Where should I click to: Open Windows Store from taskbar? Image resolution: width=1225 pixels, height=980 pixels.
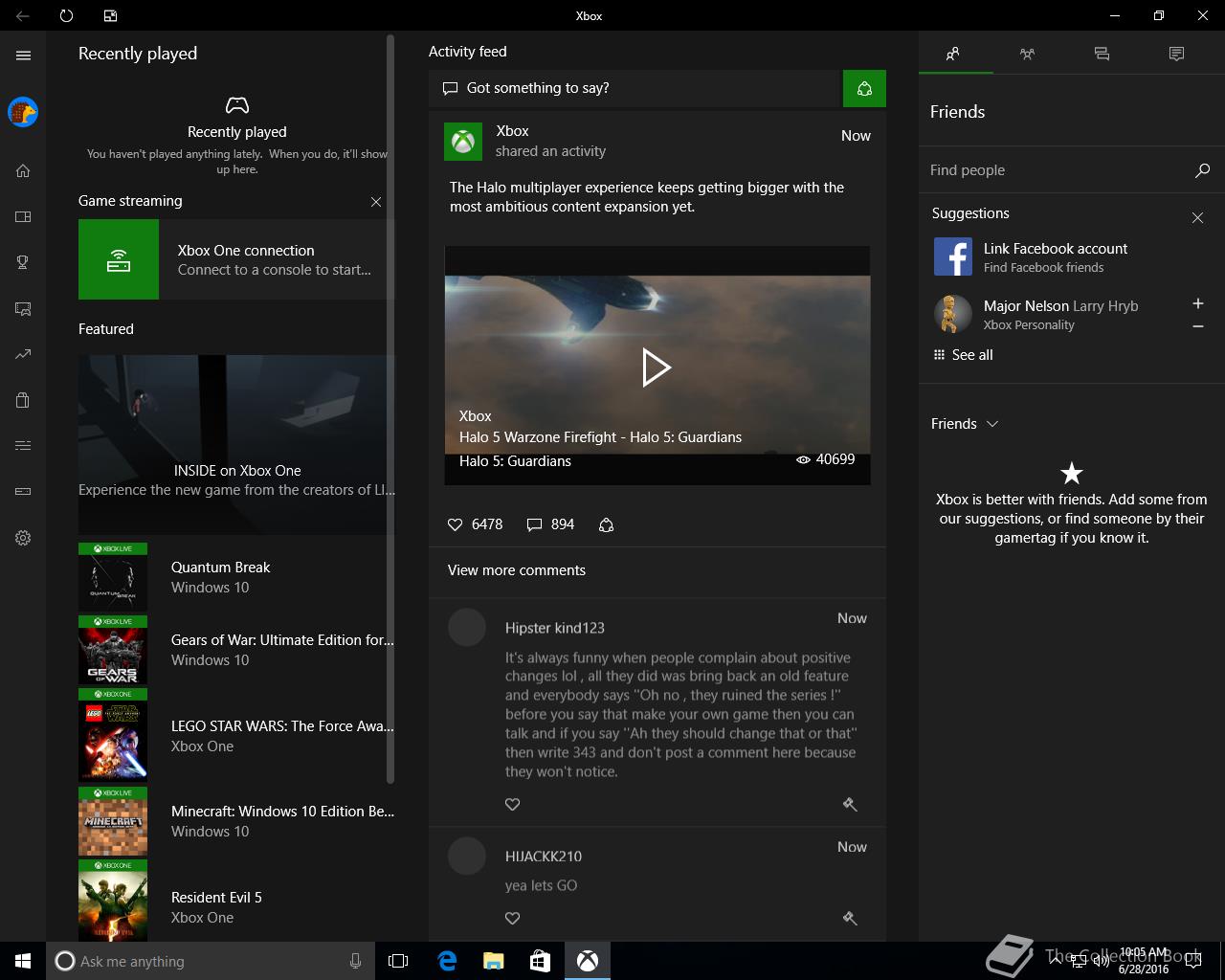(540, 961)
